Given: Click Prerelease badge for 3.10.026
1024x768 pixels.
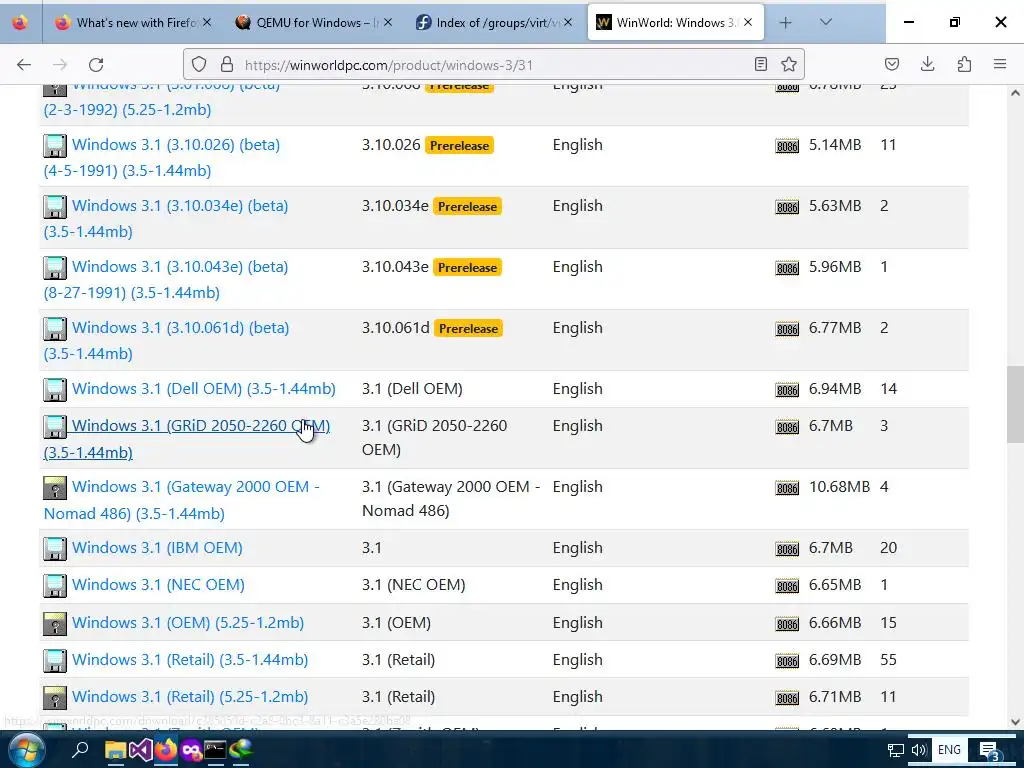Looking at the screenshot, I should (x=459, y=146).
